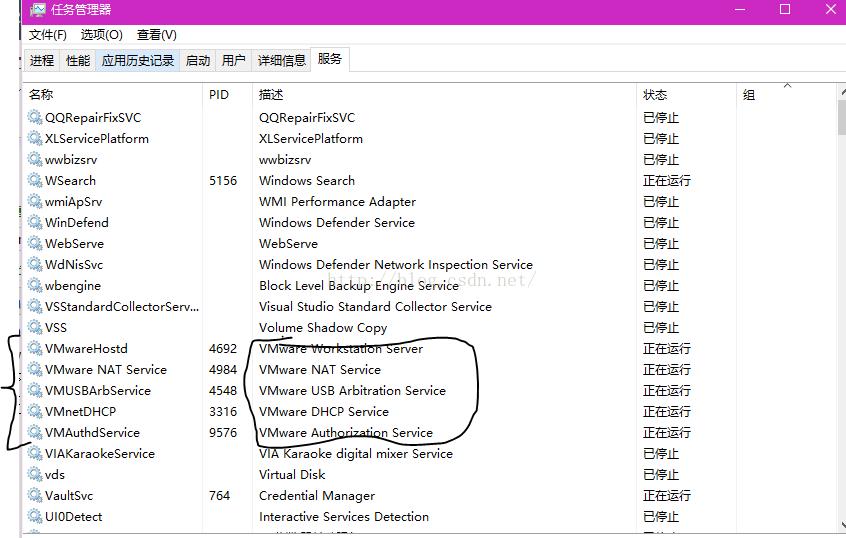The height and width of the screenshot is (538, 846).
Task: Click the gear icon beside vds
Action: (x=35, y=475)
